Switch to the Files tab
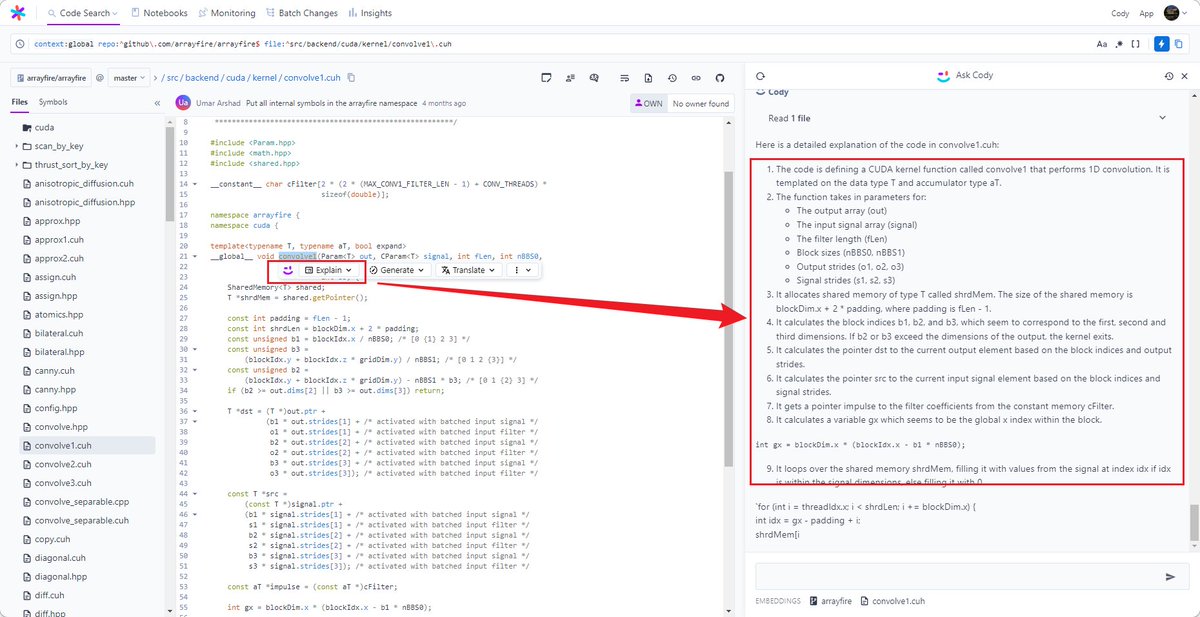The image size is (1200, 617). coord(20,102)
